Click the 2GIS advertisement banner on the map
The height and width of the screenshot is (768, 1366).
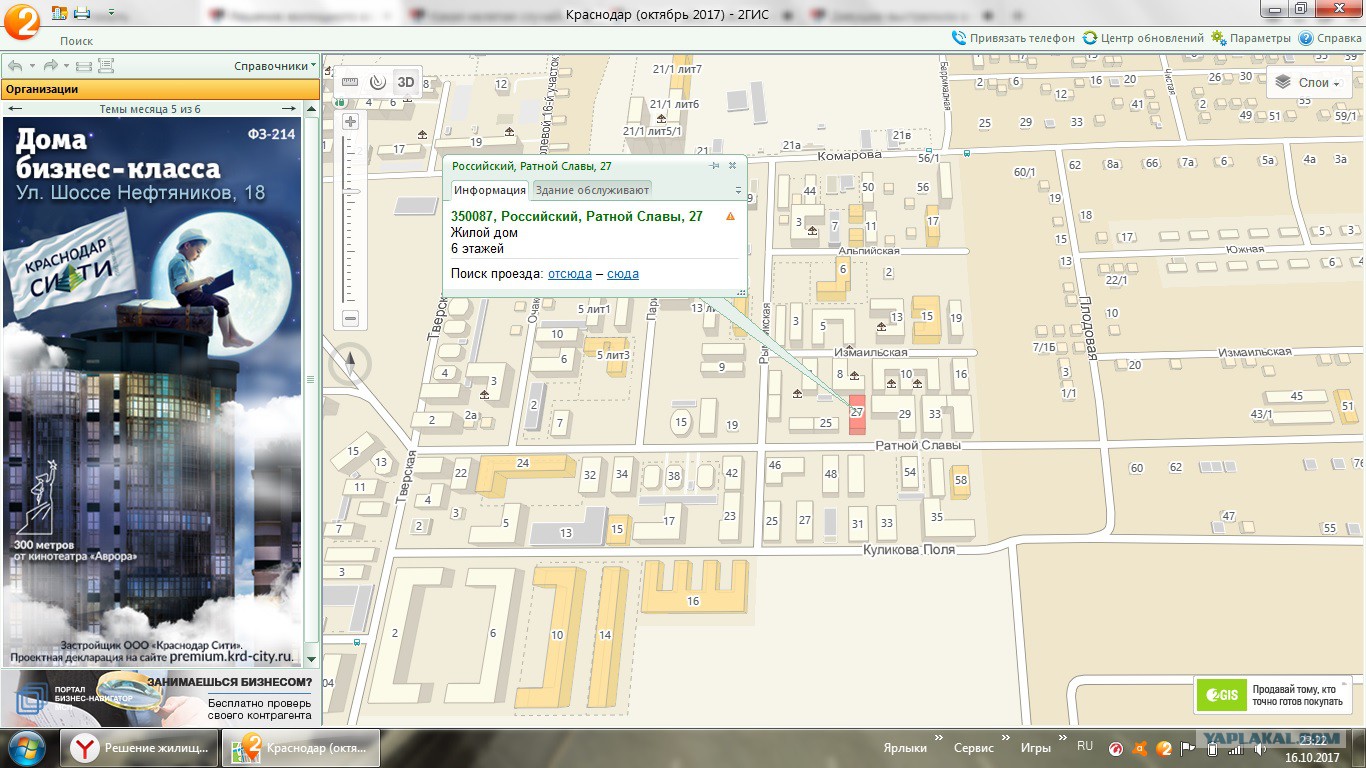tap(1273, 695)
